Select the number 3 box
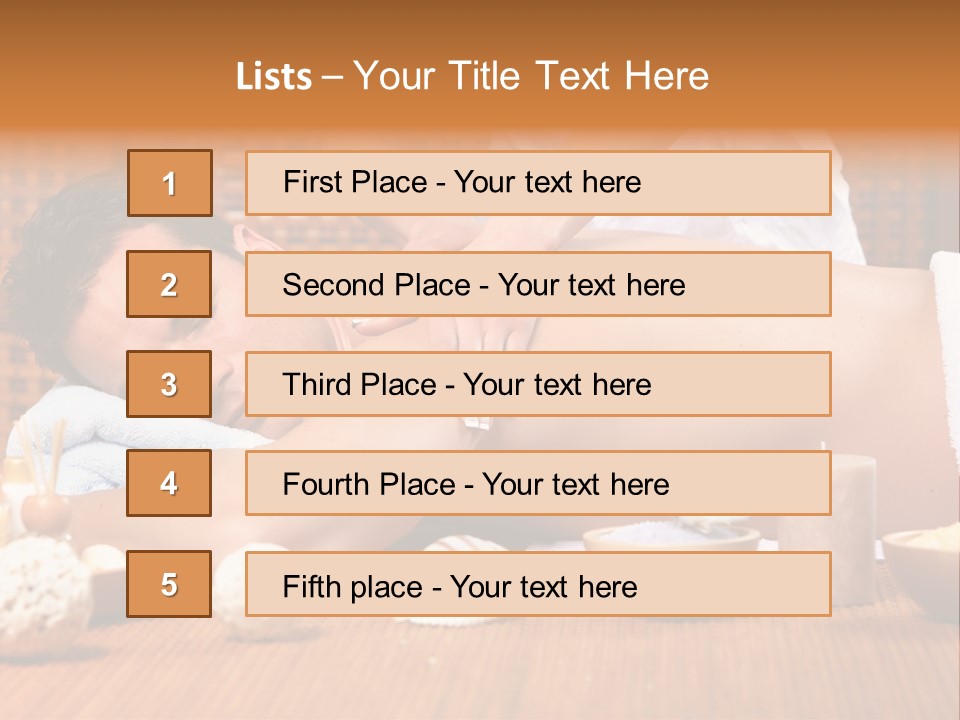The width and height of the screenshot is (960, 720). pyautogui.click(x=169, y=384)
